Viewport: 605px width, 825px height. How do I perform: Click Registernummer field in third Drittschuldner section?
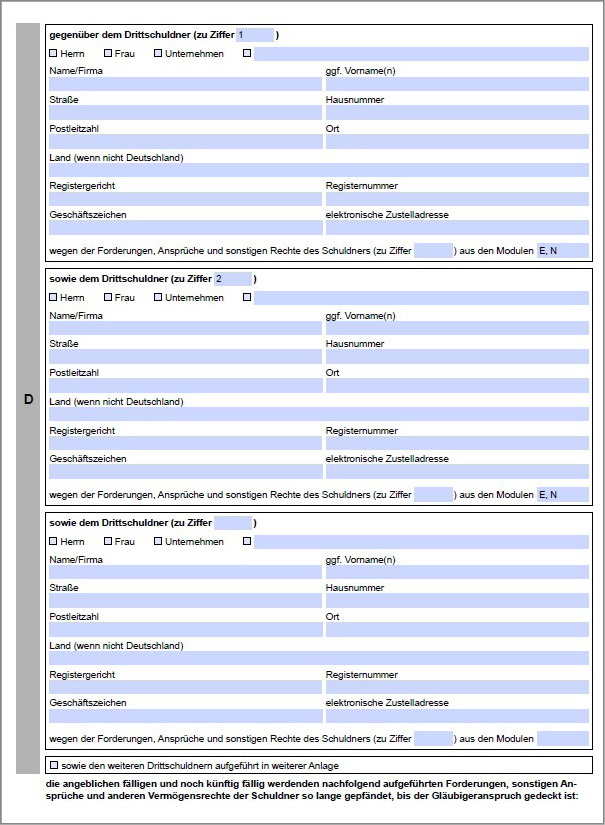tap(457, 688)
